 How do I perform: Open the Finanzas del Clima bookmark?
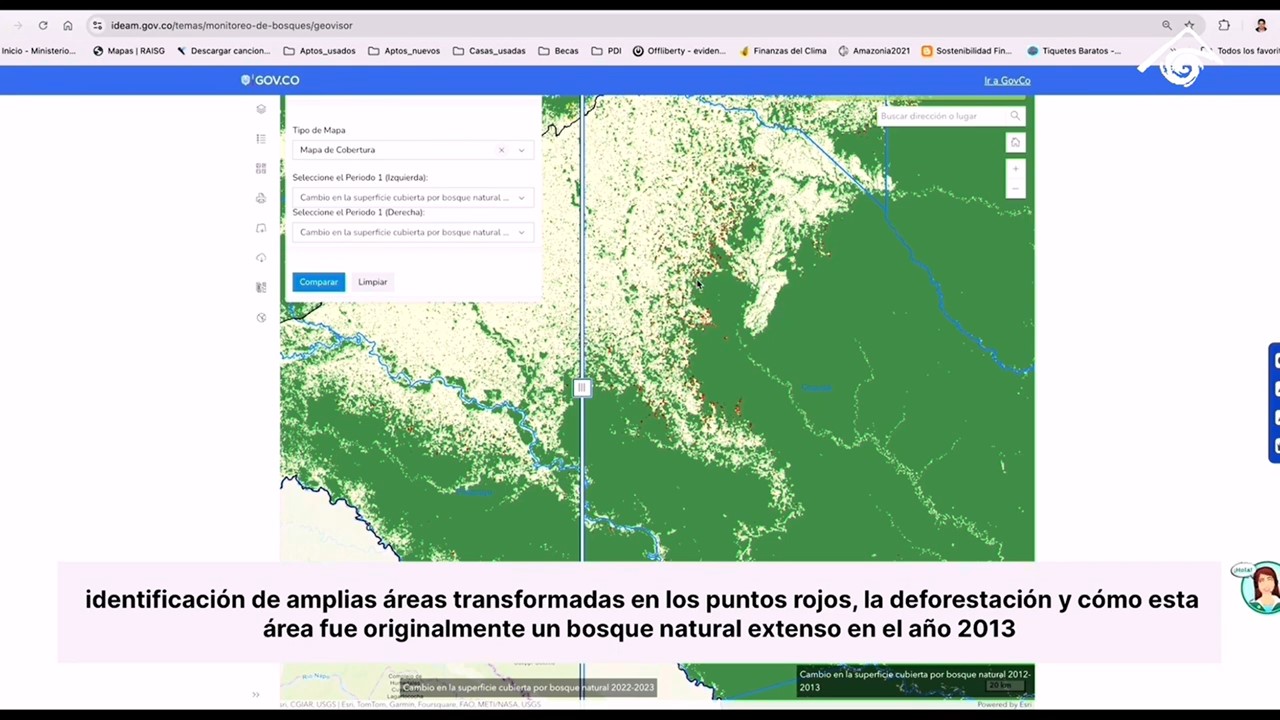[783, 51]
